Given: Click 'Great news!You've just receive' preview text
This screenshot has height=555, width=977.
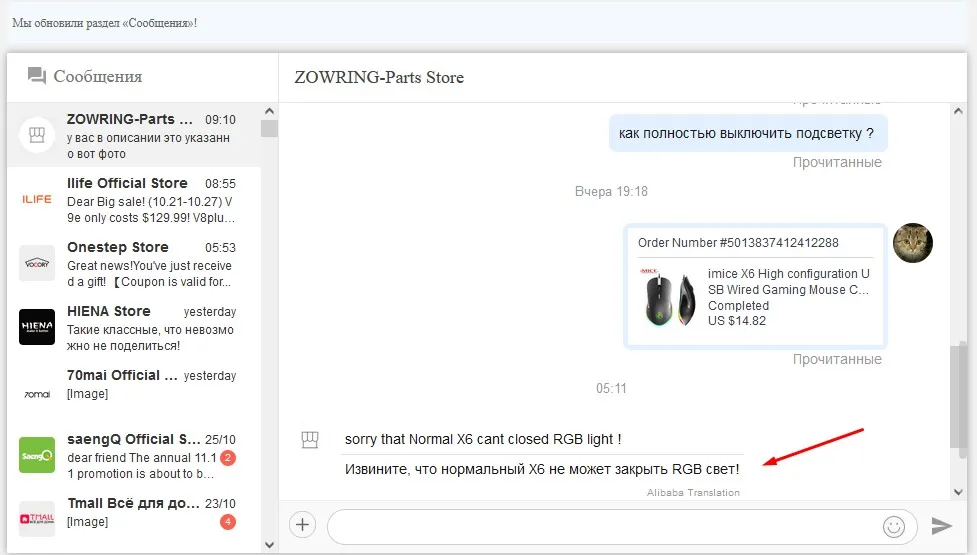Looking at the screenshot, I should [x=149, y=266].
